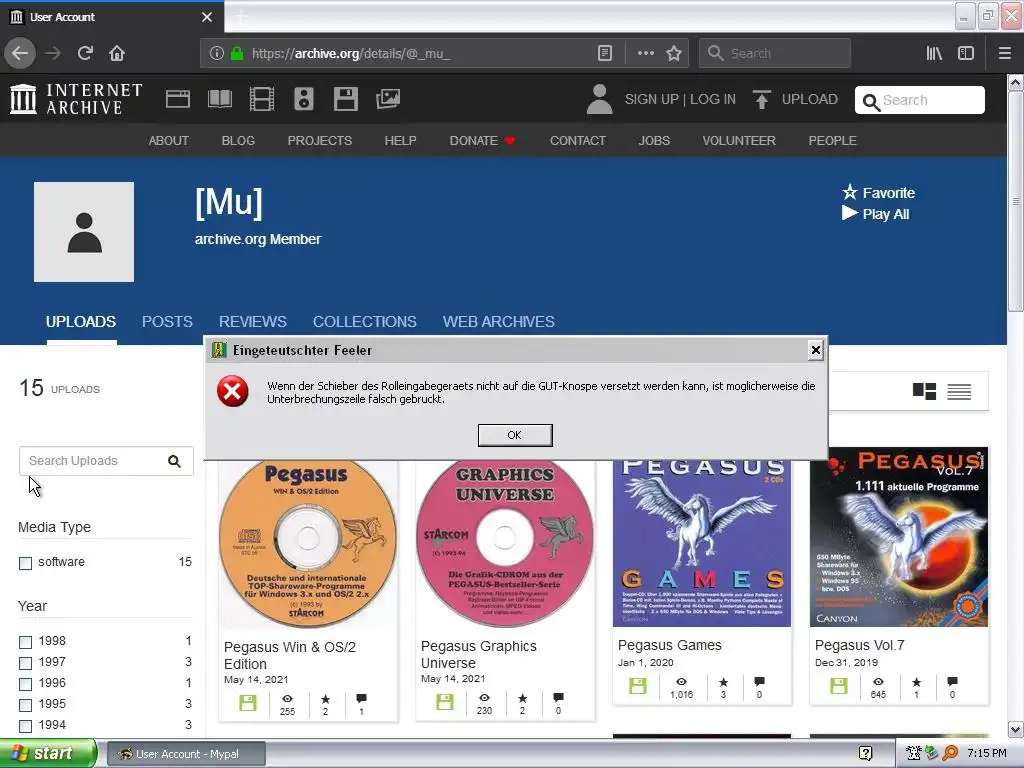Switch to the WEB ARCHIVES tab

(499, 322)
